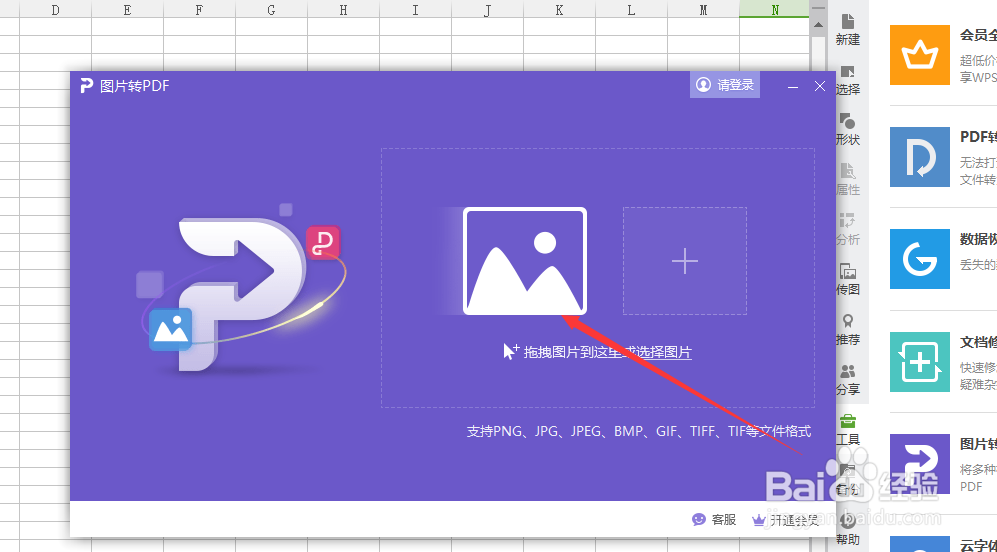Open the 选择 (Select) sidebar tool
The image size is (997, 552).
[848, 79]
